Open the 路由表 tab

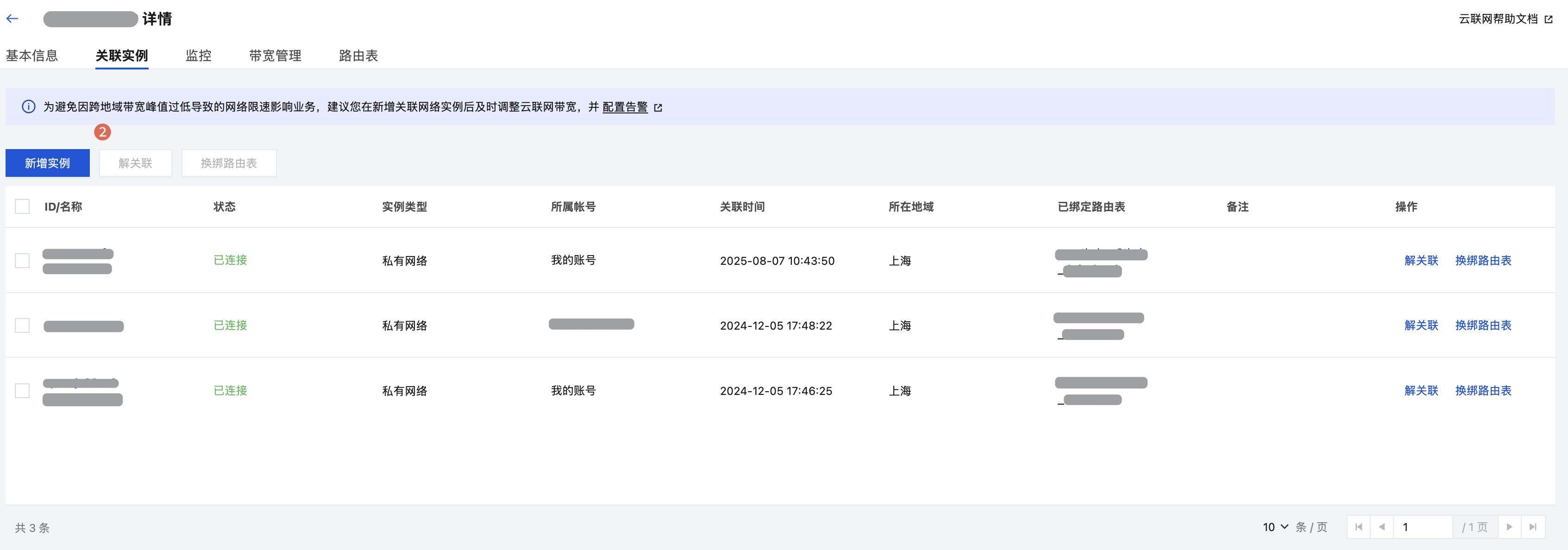(x=358, y=56)
